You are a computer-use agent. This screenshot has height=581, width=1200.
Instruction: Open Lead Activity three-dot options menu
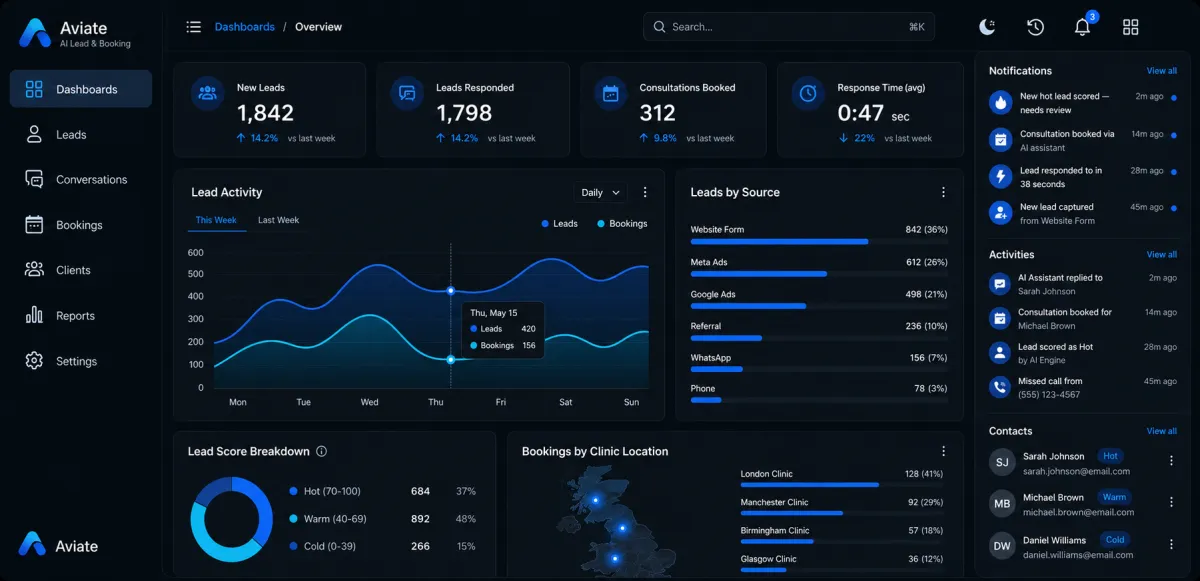tap(645, 192)
